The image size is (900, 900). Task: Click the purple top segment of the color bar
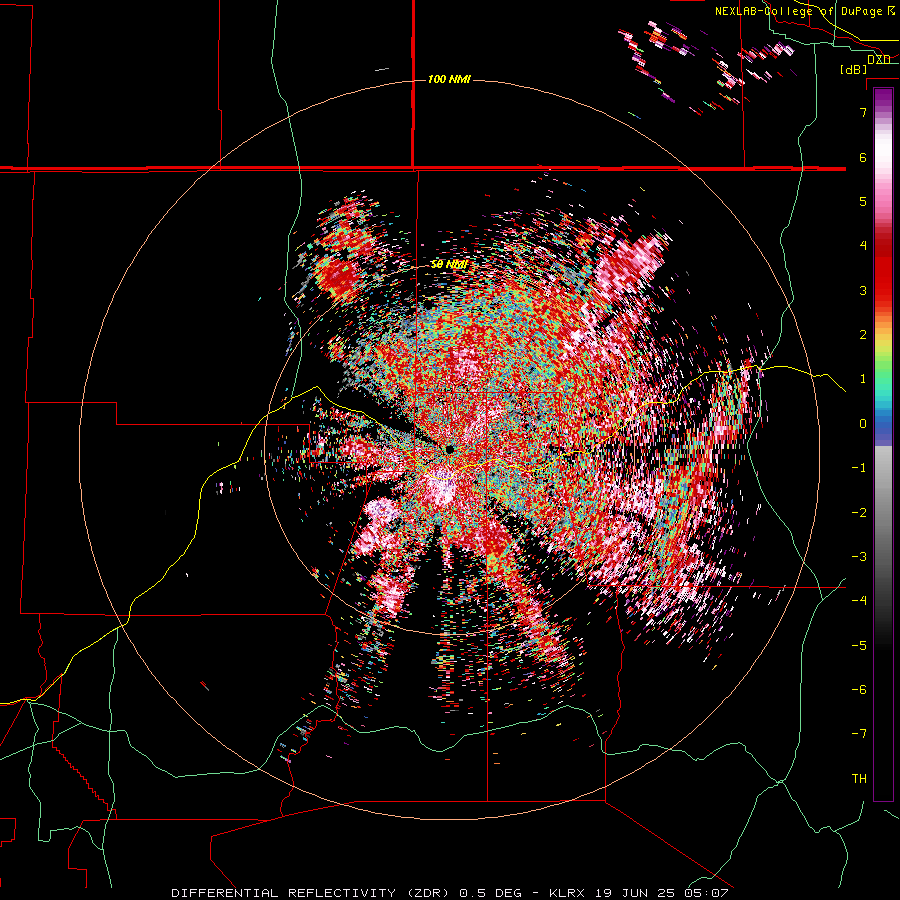click(x=883, y=98)
